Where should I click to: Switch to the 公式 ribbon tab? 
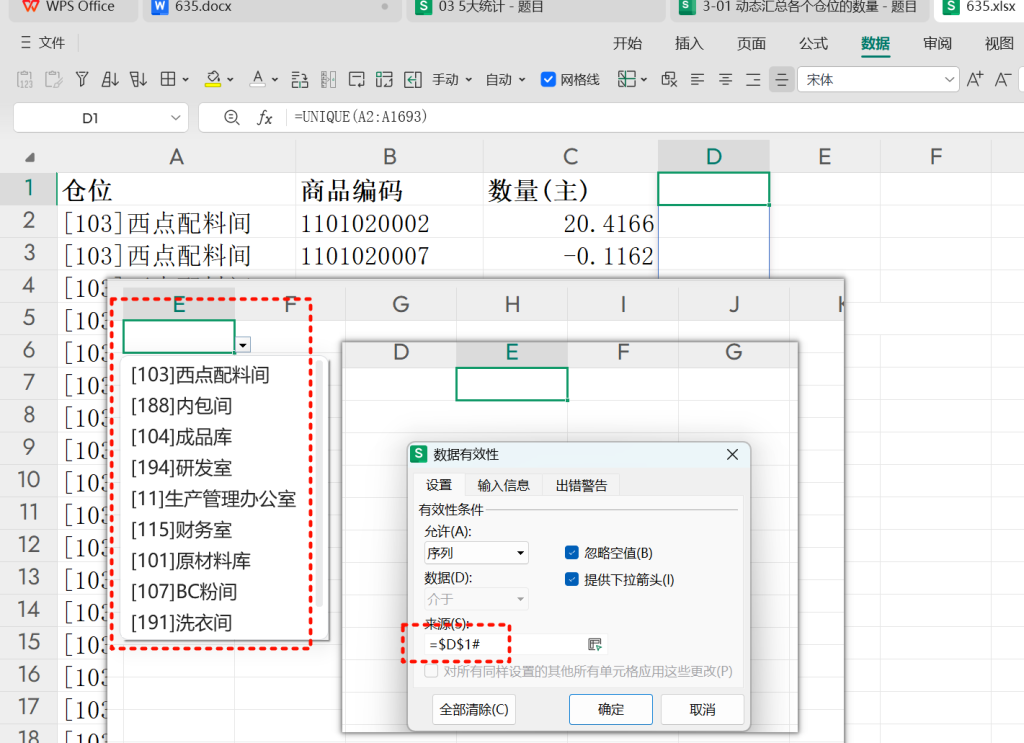pyautogui.click(x=813, y=44)
